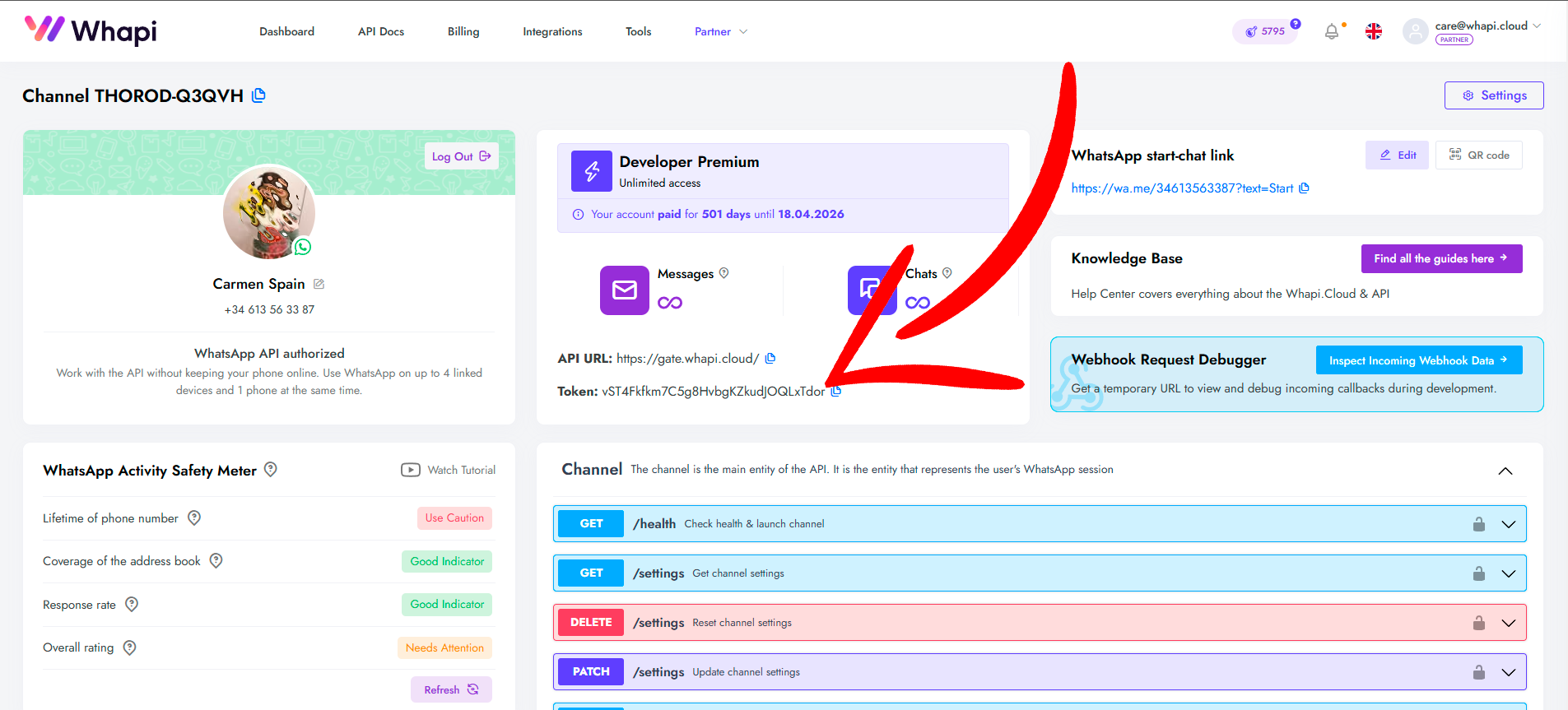1568x710 pixels.
Task: Click the Whapi logo
Action: tap(91, 30)
